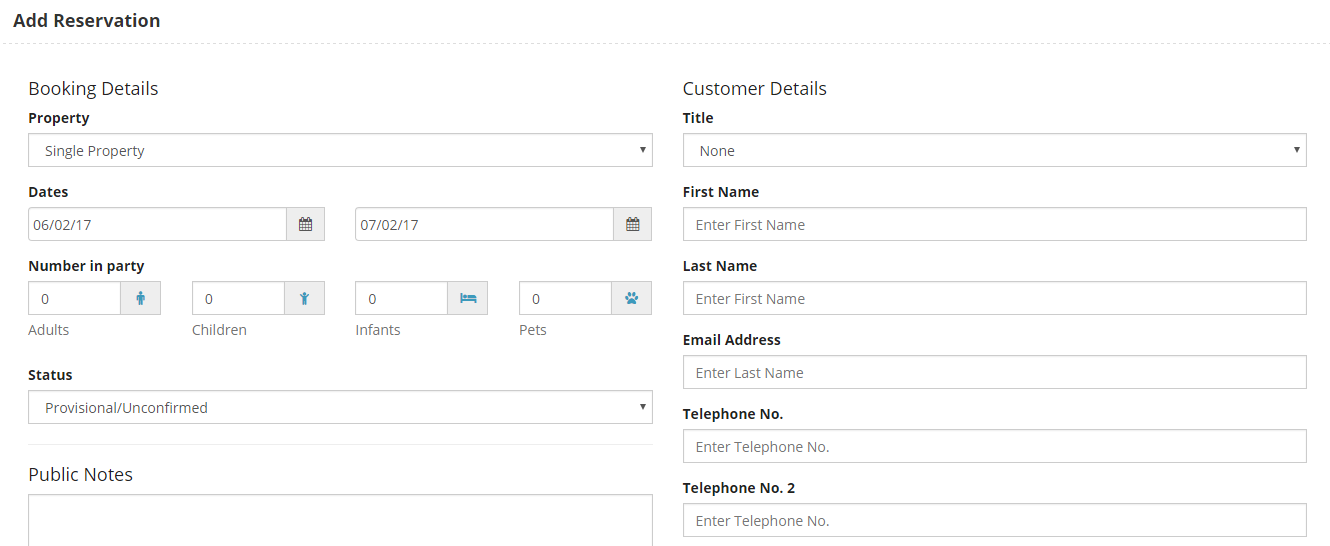This screenshot has height=546, width=1330.
Task: Open the end date calendar picker icon
Action: click(632, 224)
